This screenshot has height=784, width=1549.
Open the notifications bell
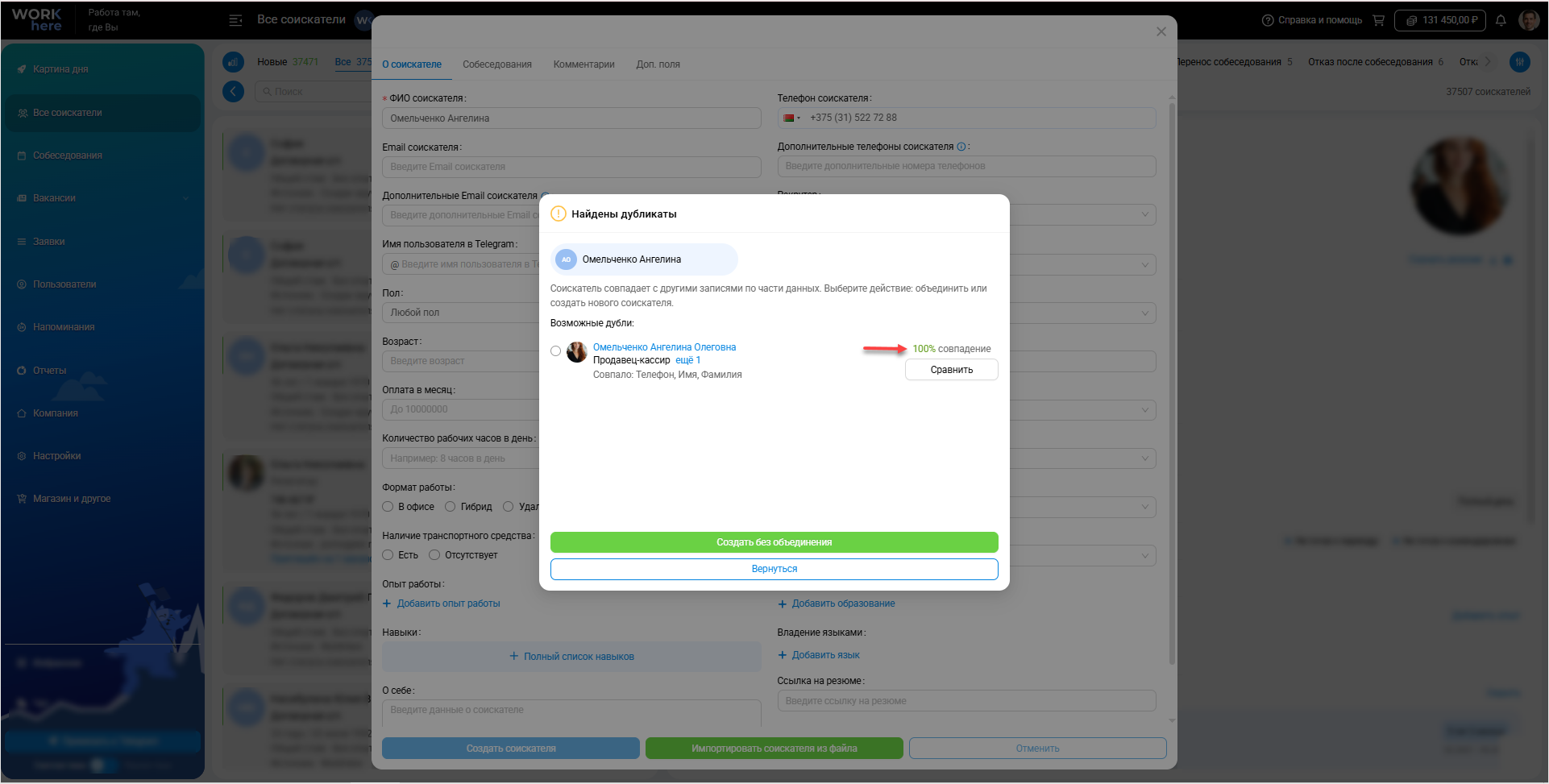[1501, 20]
